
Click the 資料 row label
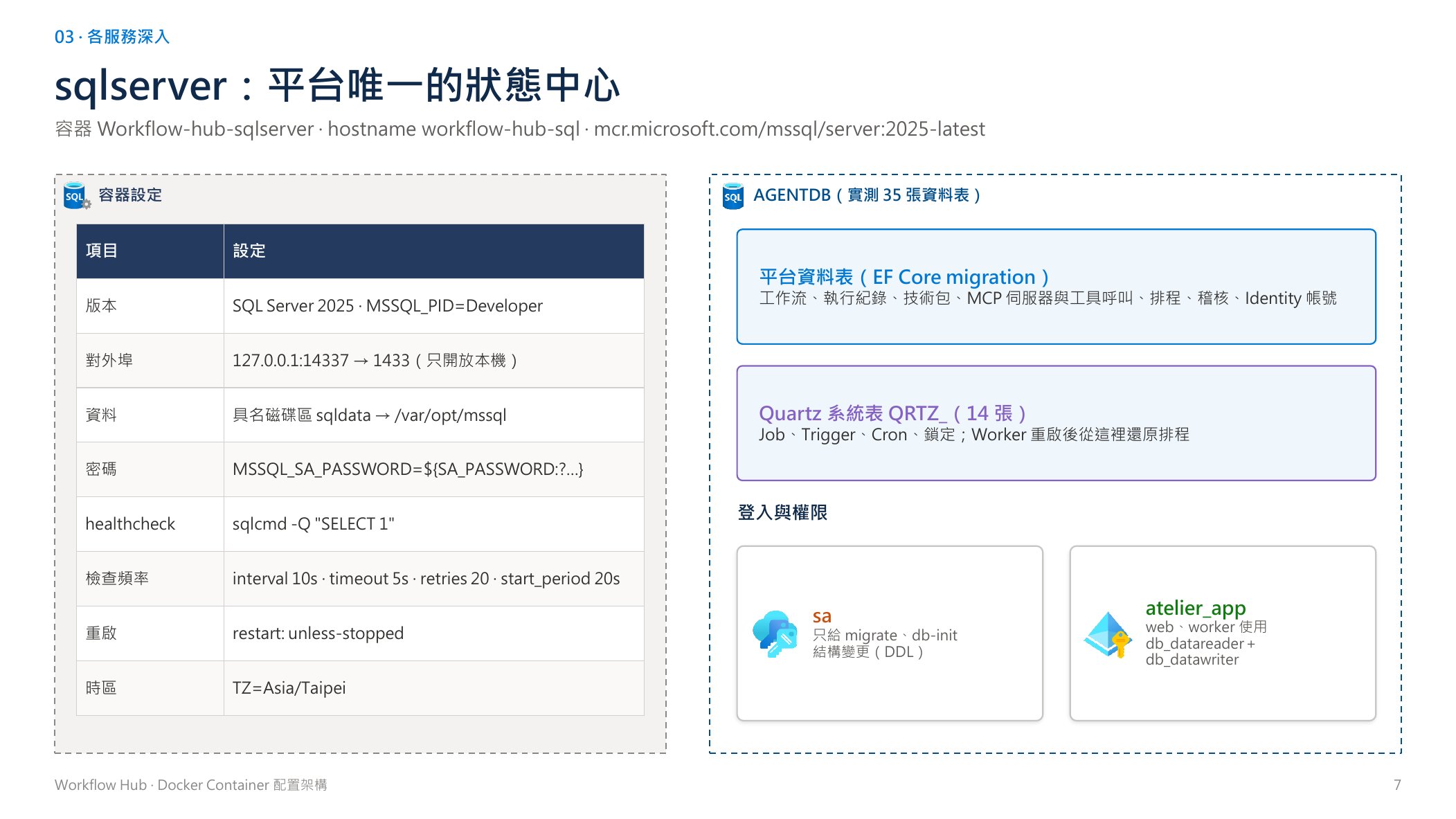101,415
